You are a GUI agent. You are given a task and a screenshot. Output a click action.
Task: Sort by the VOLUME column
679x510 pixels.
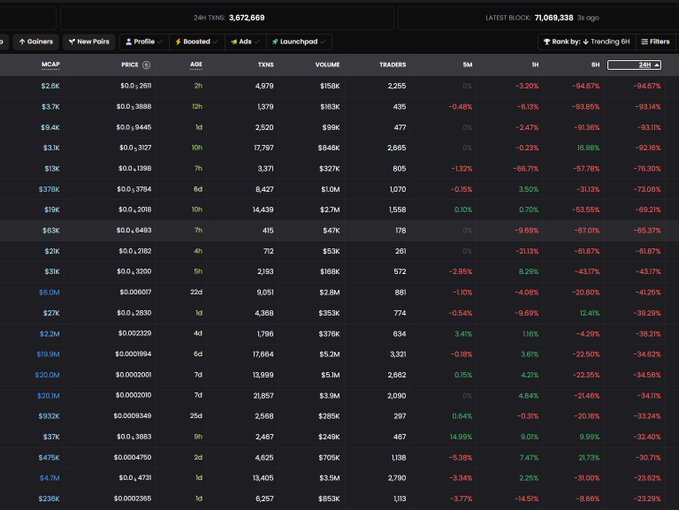pos(327,65)
